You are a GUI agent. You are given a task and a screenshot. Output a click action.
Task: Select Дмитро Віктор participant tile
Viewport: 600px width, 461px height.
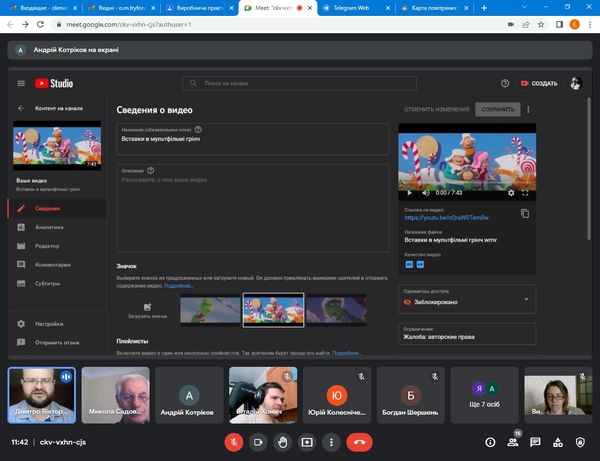coord(42,395)
